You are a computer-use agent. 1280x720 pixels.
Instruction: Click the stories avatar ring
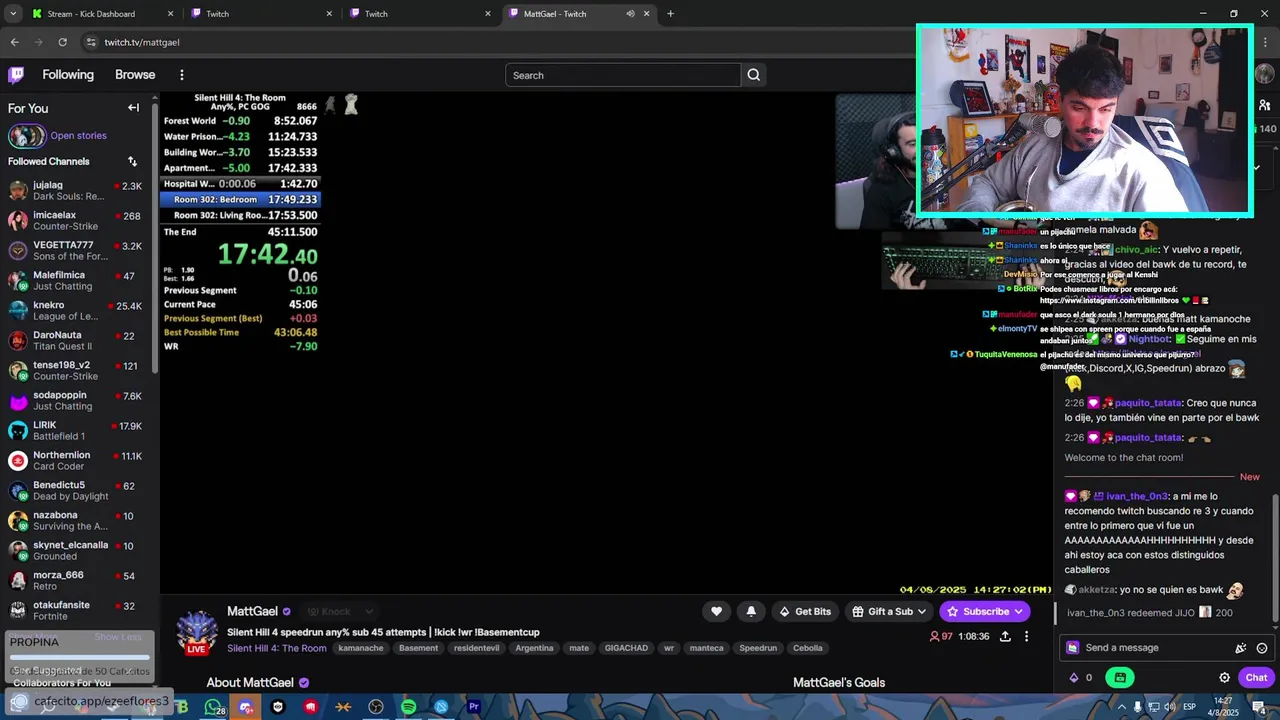26,136
